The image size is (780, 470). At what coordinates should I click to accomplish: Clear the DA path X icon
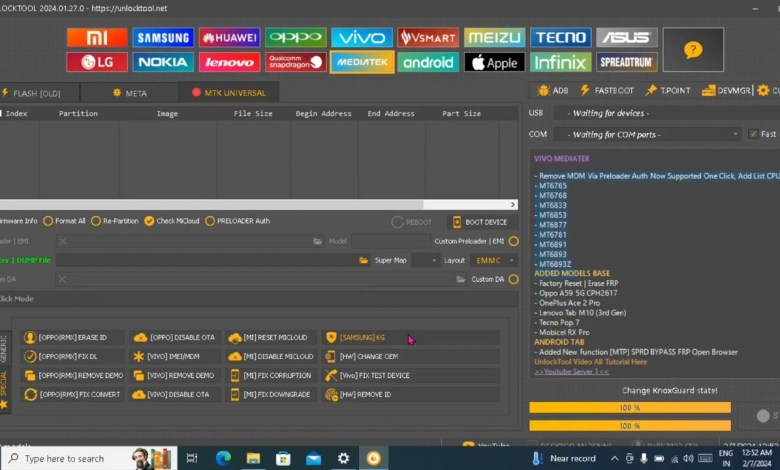pyautogui.click(x=62, y=279)
